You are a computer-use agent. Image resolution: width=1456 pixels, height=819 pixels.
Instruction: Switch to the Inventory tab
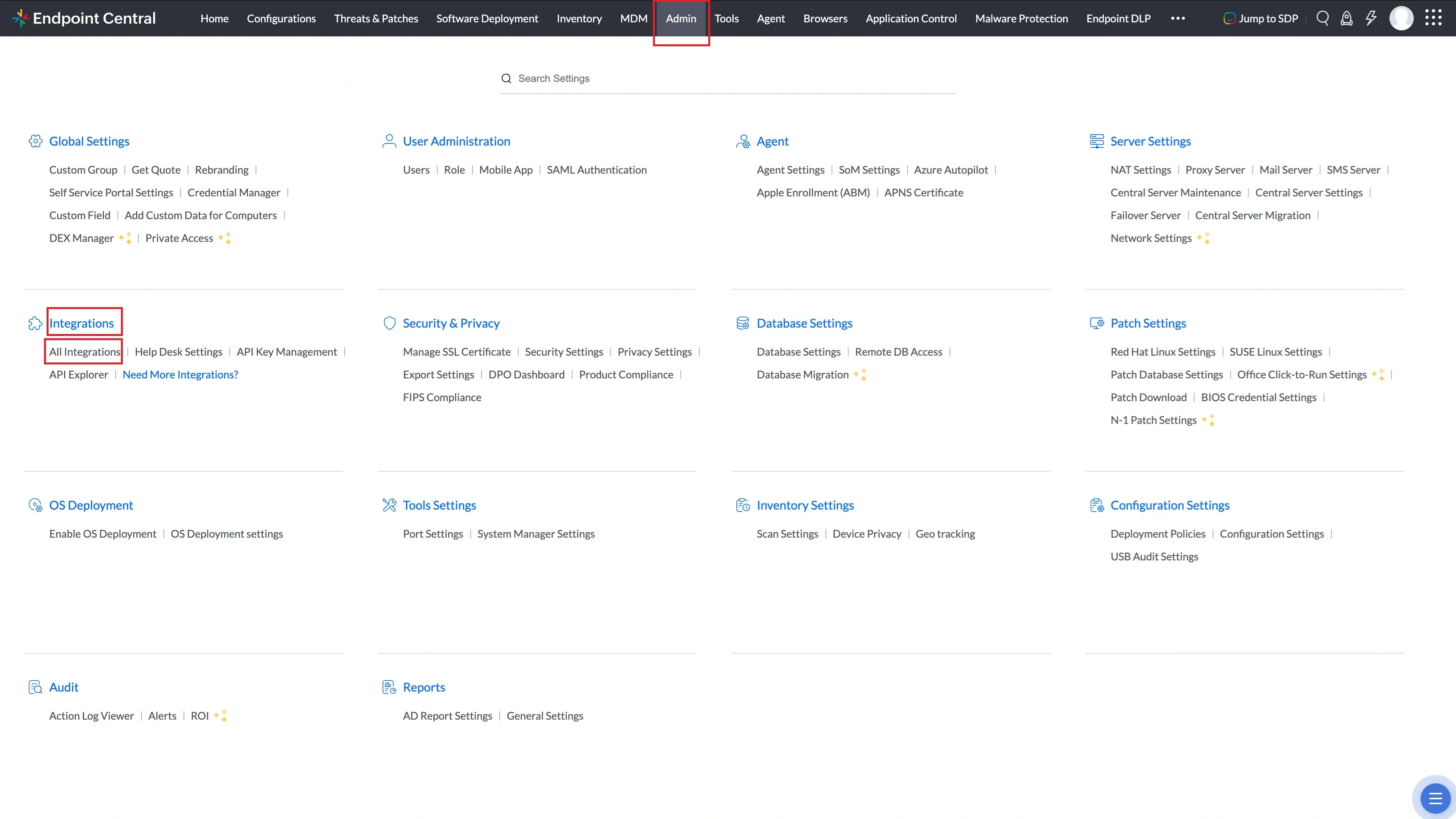pos(579,18)
